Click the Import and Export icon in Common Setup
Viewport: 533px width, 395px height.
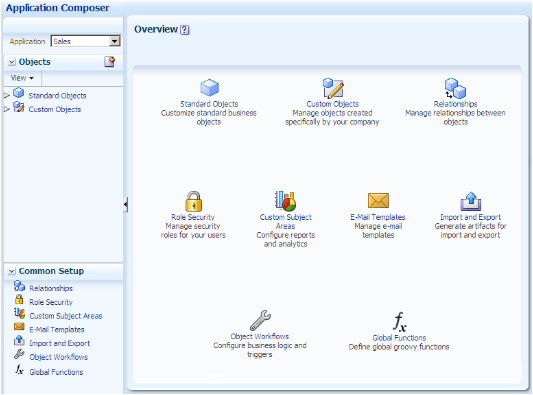19,340
